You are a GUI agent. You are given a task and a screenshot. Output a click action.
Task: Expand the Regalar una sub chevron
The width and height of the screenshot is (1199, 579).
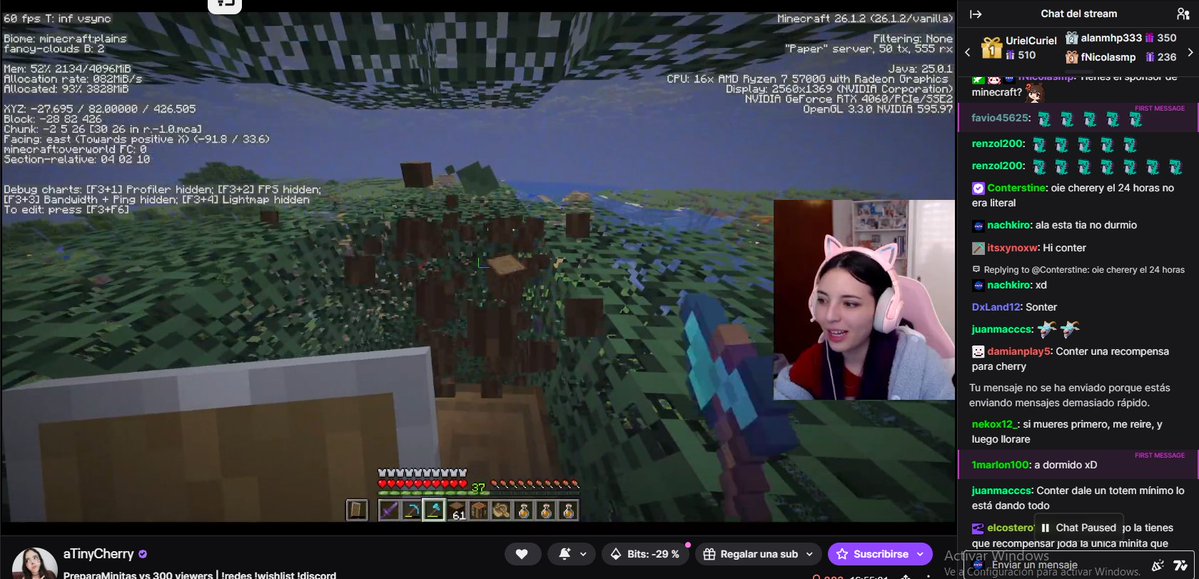811,554
